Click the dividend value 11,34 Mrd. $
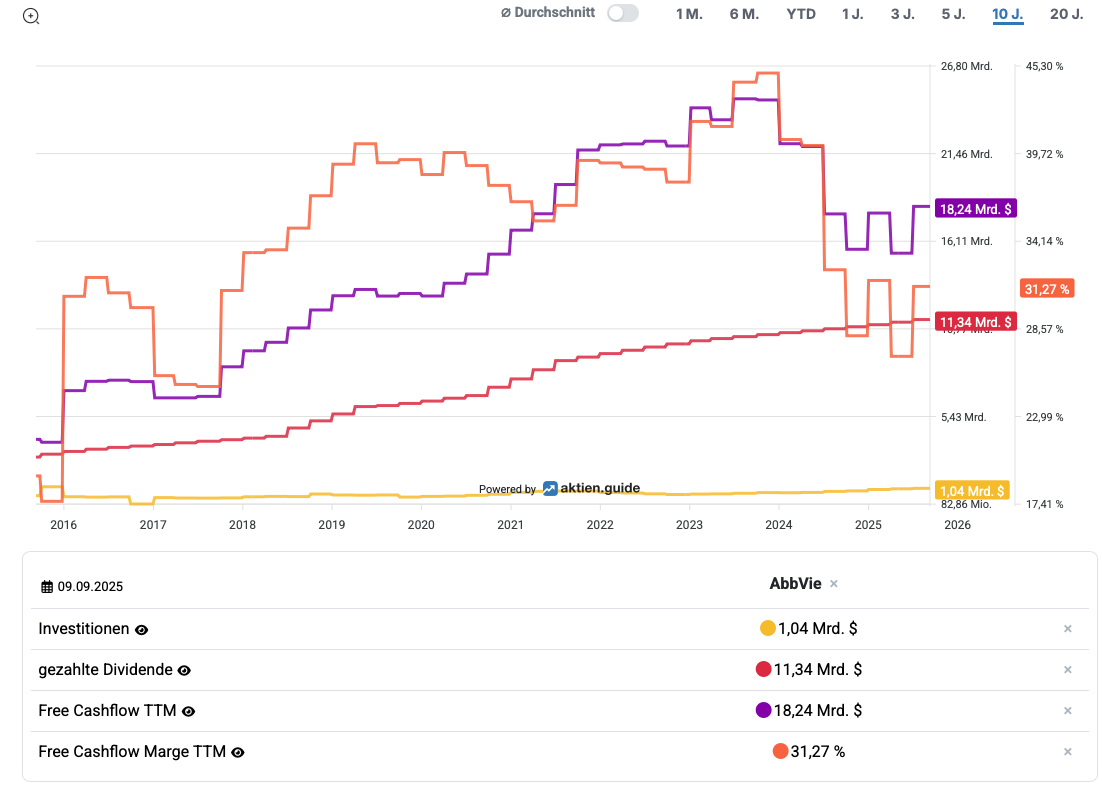This screenshot has height=792, width=1102. [817, 669]
